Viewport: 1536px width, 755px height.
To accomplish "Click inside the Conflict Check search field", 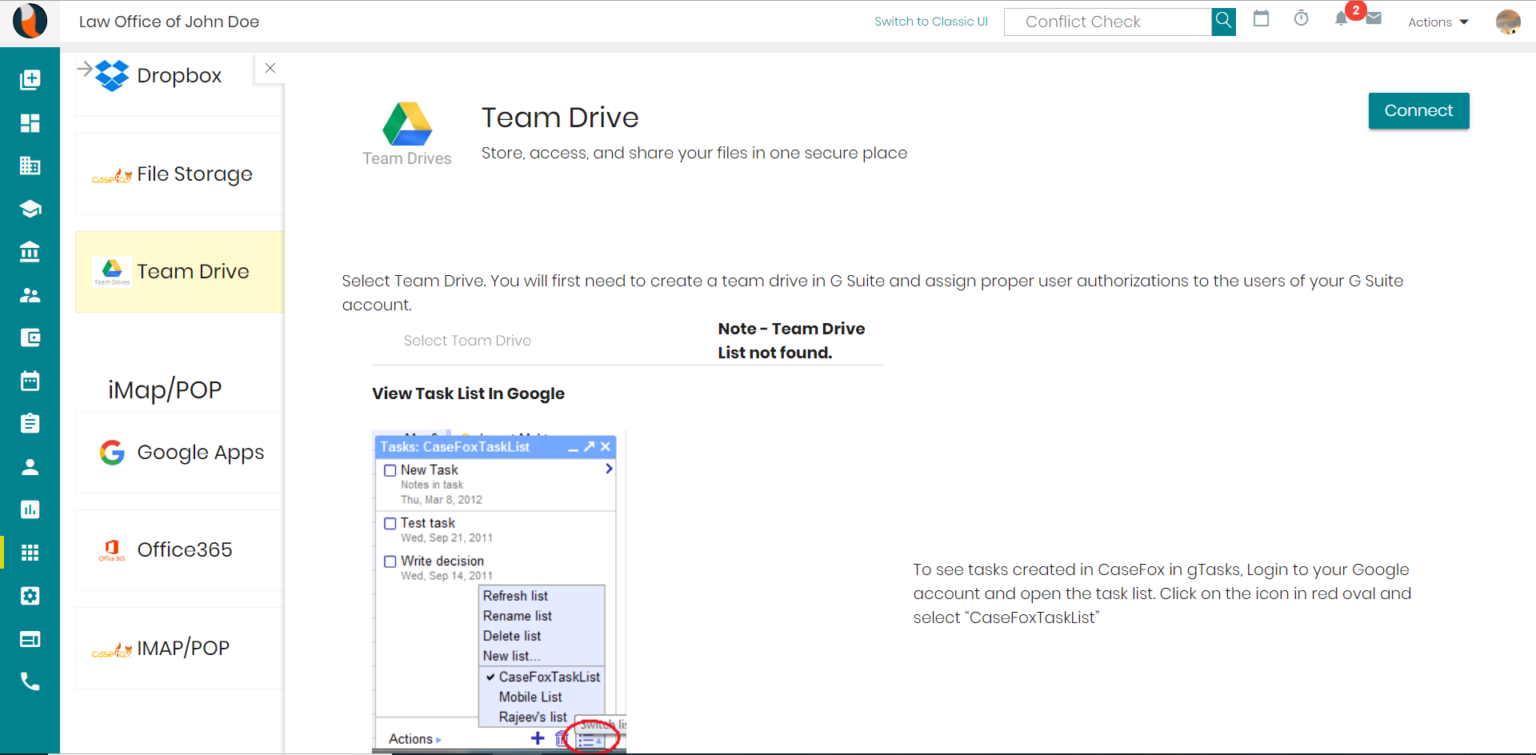I will pos(1107,21).
